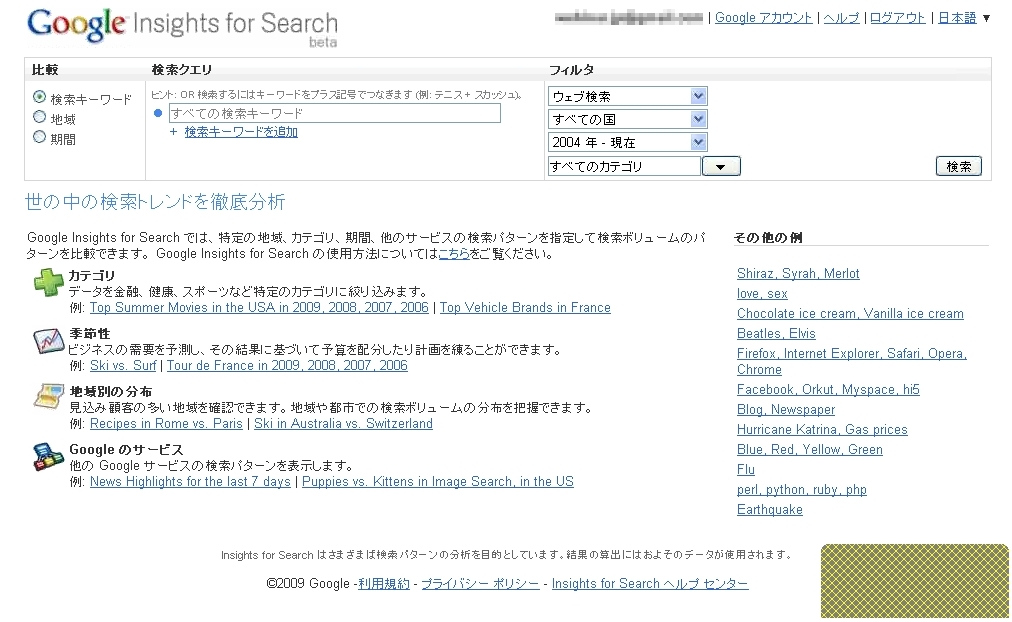Open the 日本語 language dropdown arrow
Screen dimensions: 1012x622
pos(986,19)
